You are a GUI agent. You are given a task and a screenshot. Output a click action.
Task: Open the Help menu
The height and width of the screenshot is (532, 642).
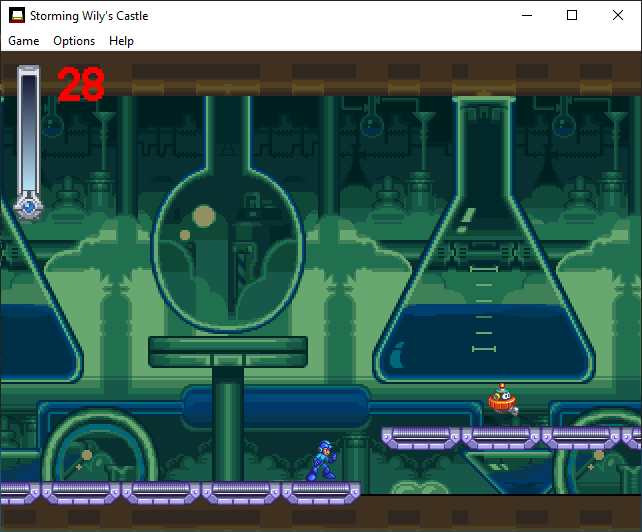(121, 41)
